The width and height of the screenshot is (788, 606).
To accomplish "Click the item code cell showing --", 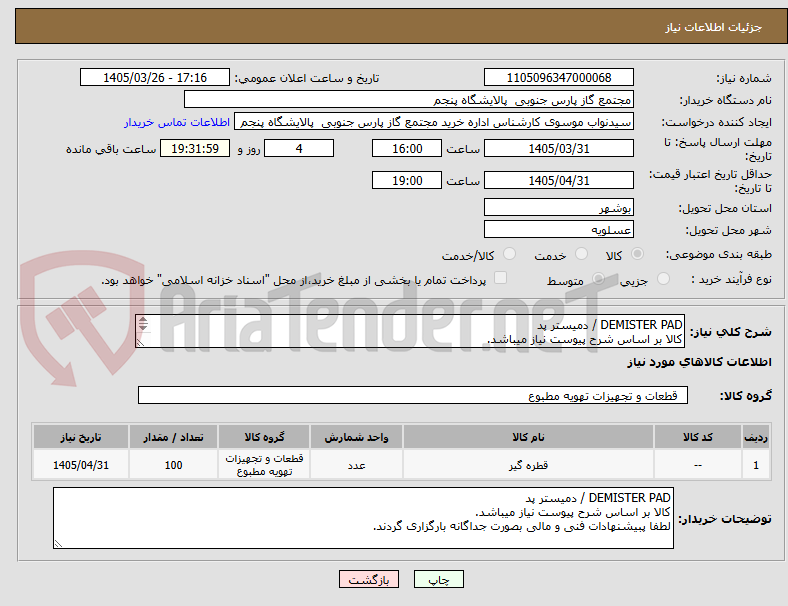I will (x=698, y=465).
